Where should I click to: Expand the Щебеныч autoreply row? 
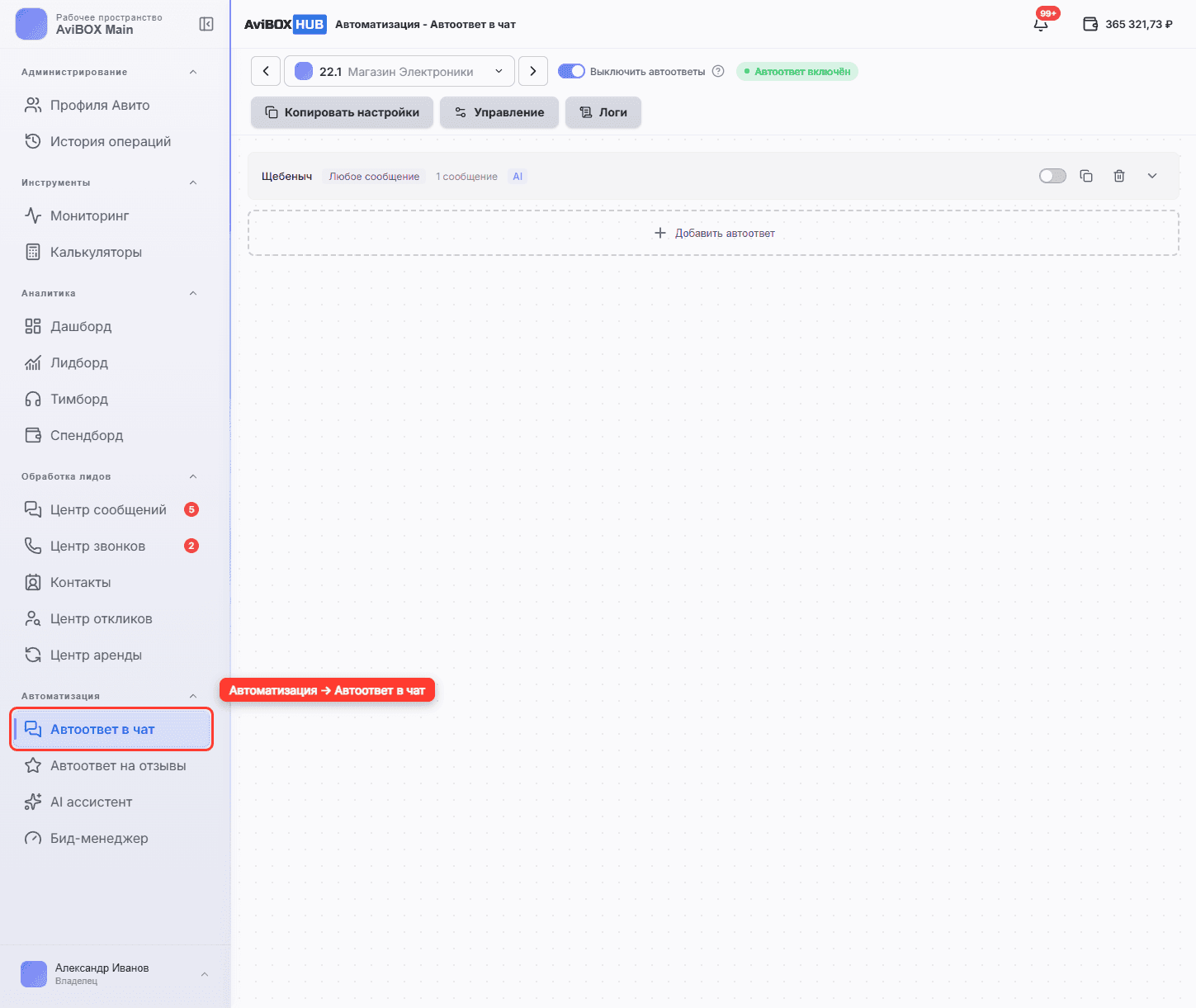tap(1152, 176)
